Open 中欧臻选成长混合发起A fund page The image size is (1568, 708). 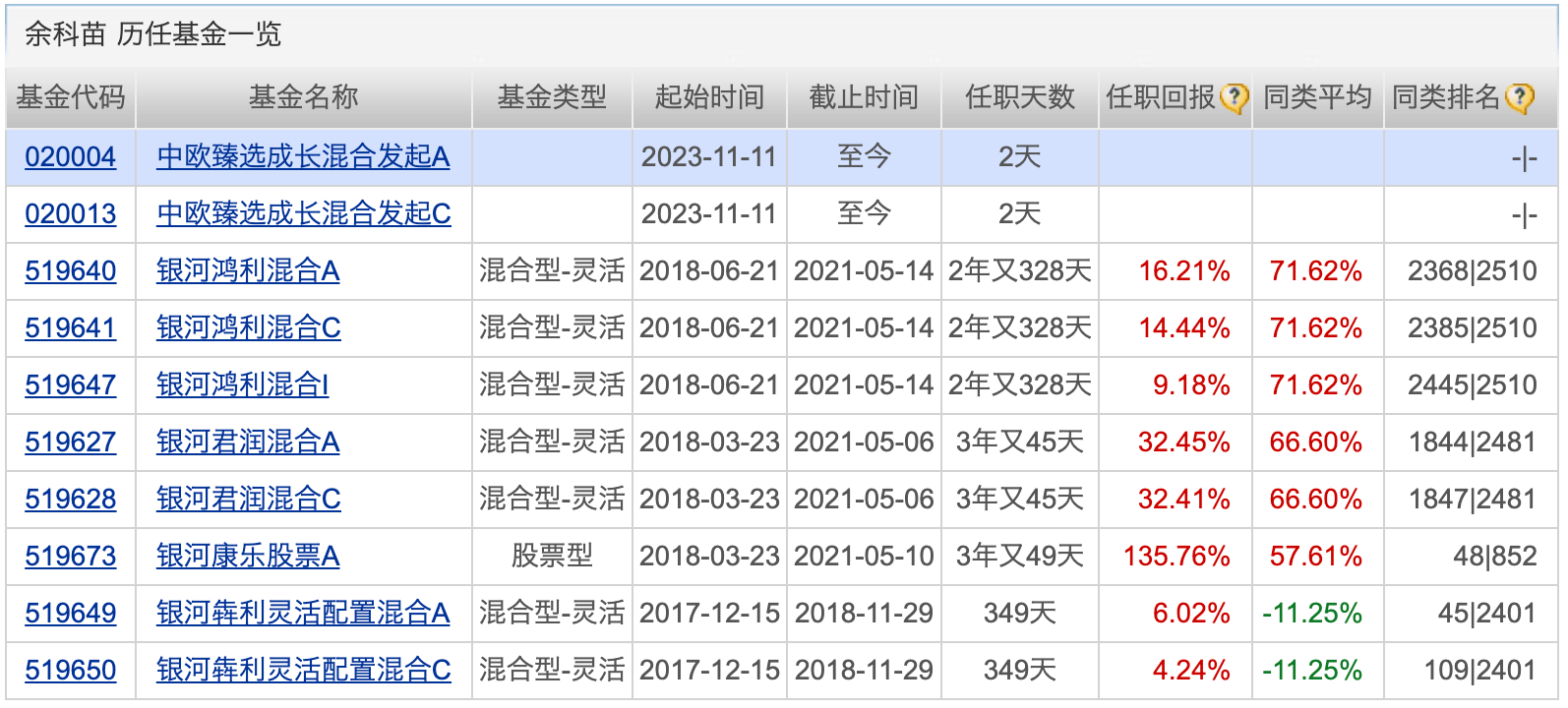(303, 157)
